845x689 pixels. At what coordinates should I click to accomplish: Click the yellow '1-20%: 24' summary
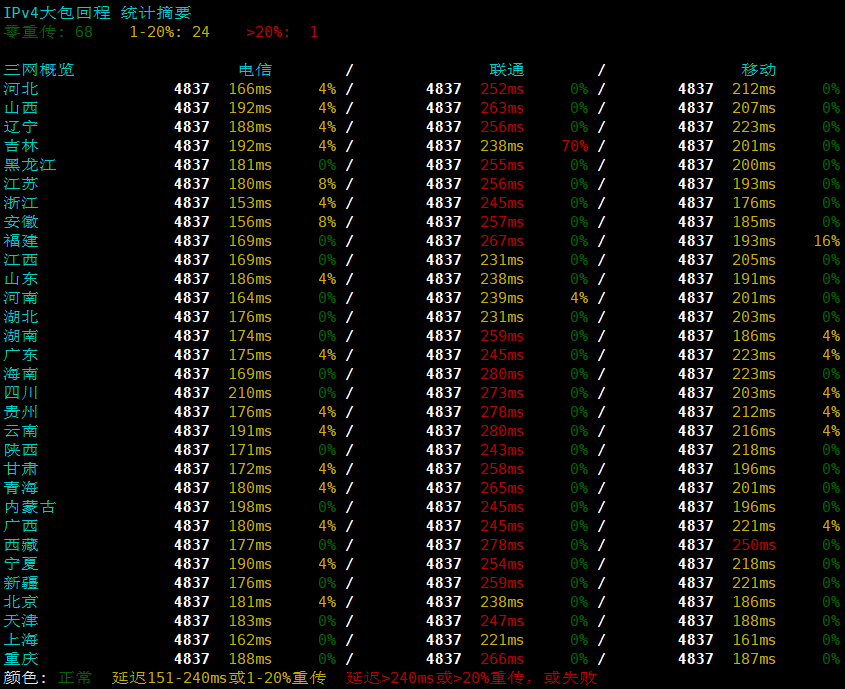tap(169, 32)
